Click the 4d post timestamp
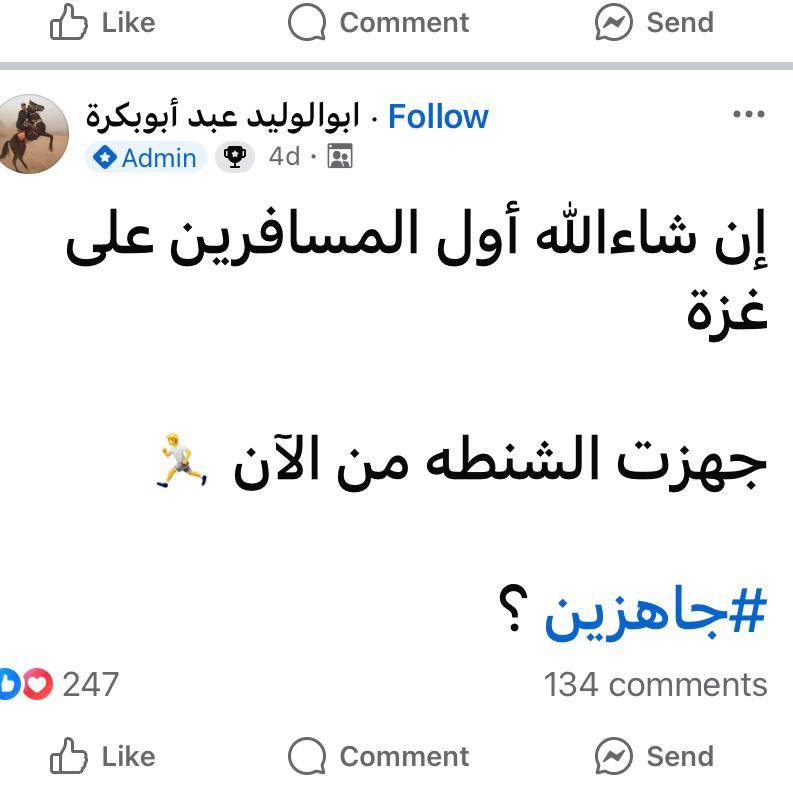Screen dimensions: 793x795 point(284,157)
